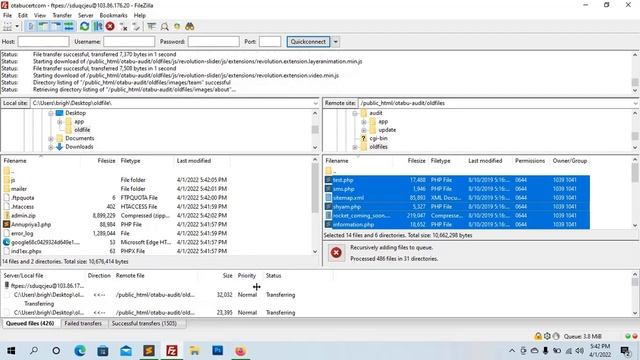Click the Quickconnect button

[308, 42]
